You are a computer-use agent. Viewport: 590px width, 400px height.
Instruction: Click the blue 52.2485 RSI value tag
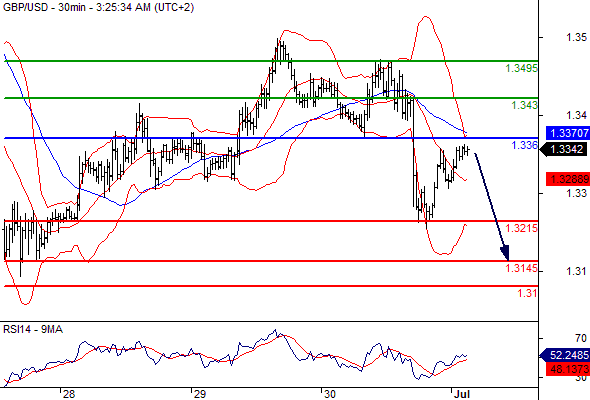565,355
